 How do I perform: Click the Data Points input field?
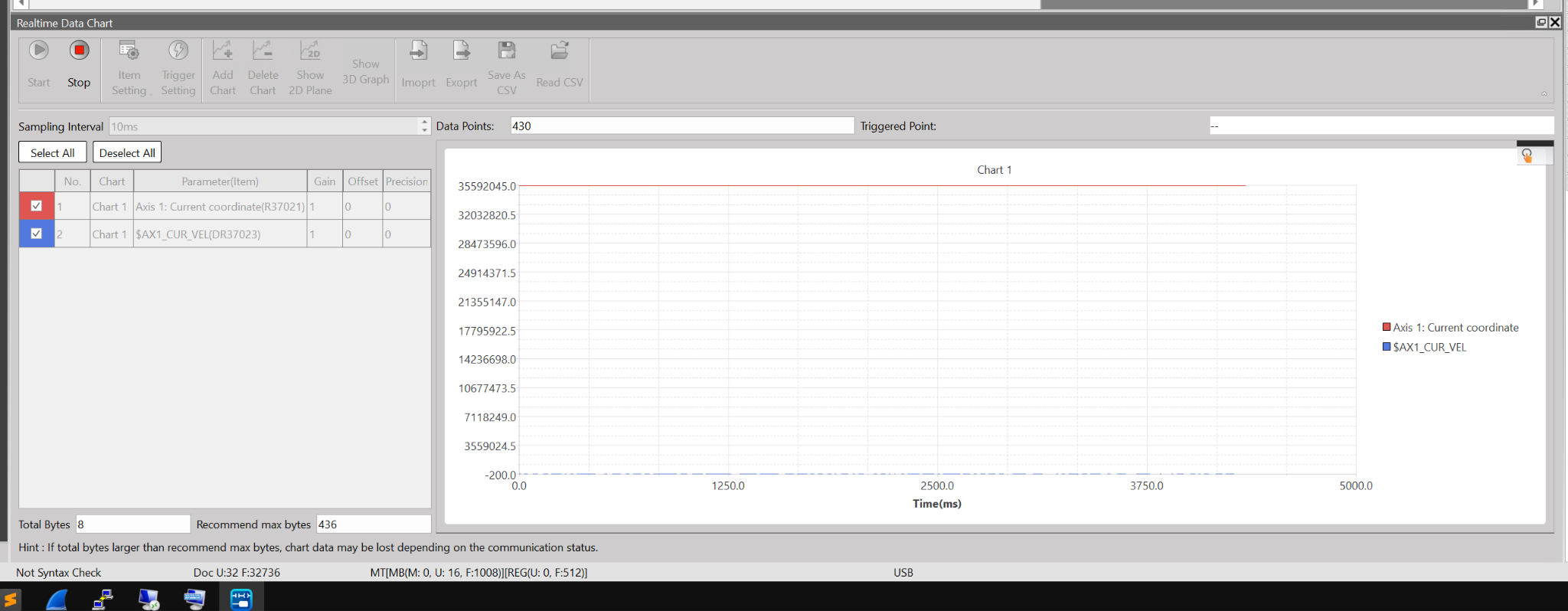click(681, 126)
